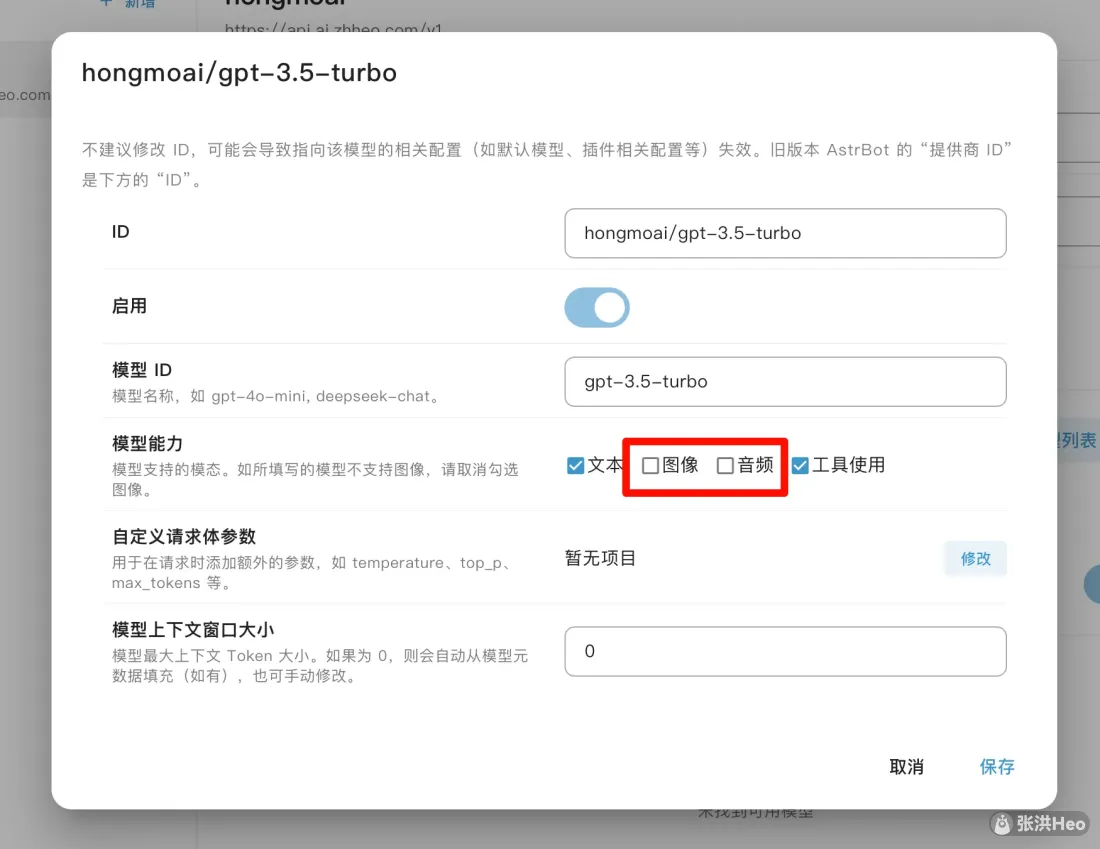Click the 自定义请求体参数 label
This screenshot has height=849, width=1100.
coord(184,537)
